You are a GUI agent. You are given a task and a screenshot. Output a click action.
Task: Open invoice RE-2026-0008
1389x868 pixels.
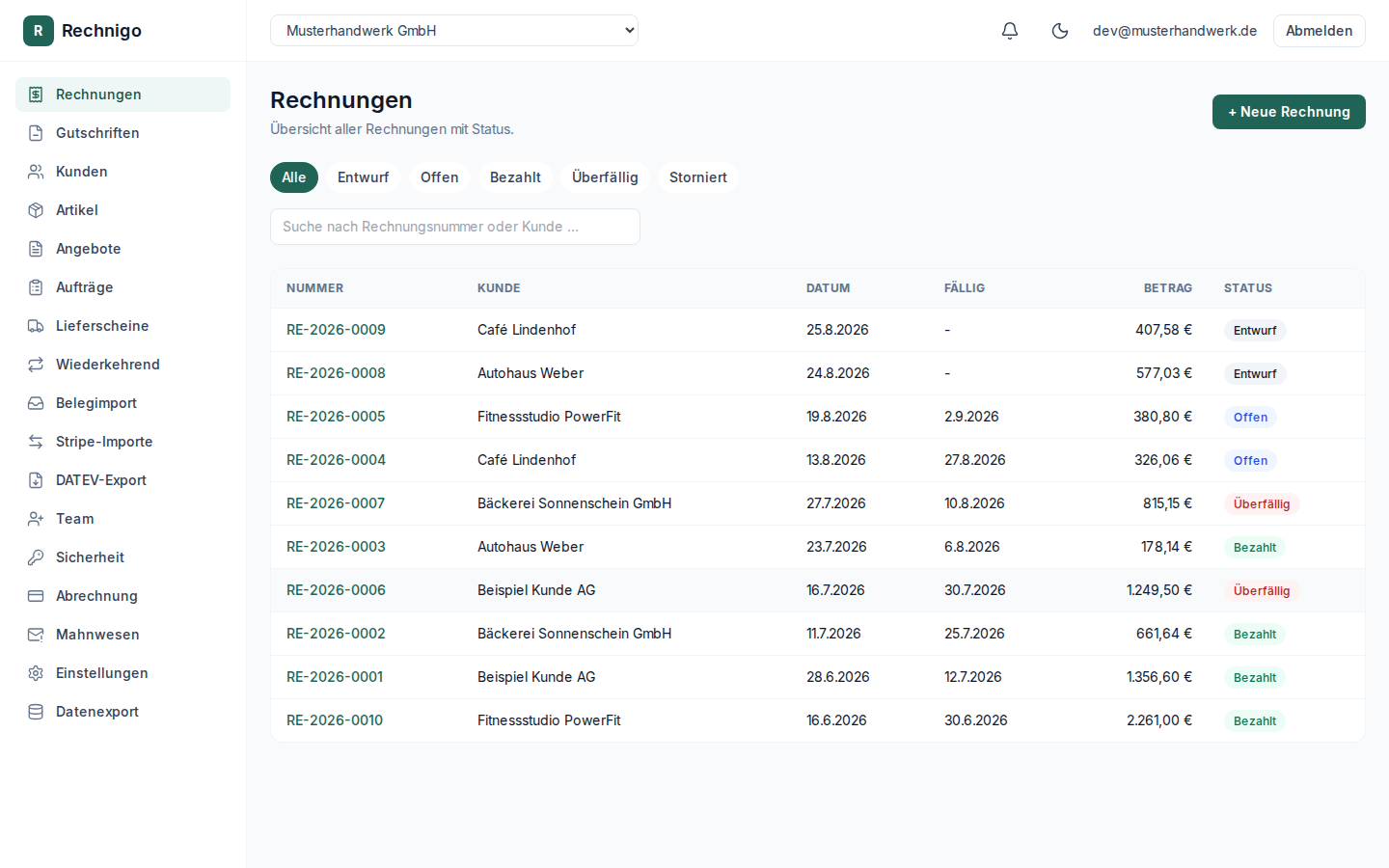coord(336,373)
